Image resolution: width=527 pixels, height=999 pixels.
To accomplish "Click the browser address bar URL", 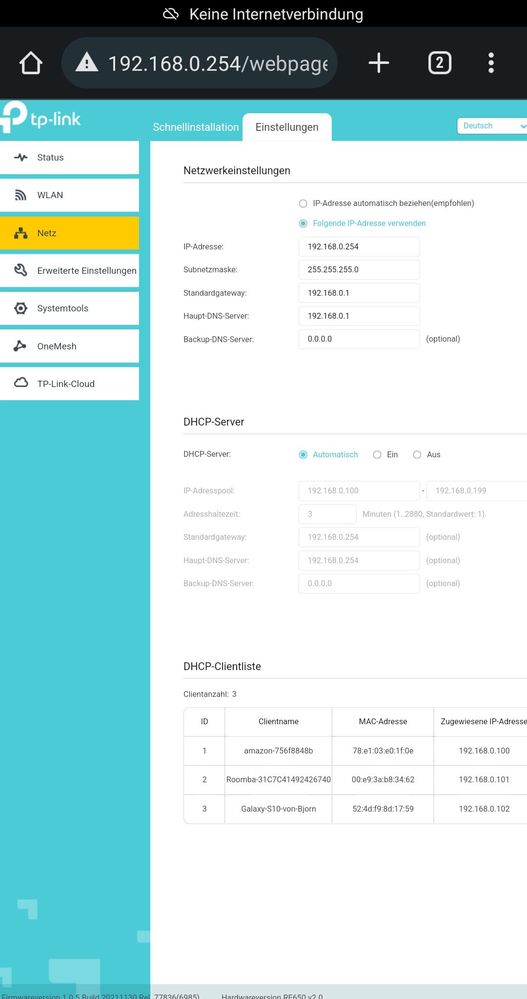I will (217, 63).
